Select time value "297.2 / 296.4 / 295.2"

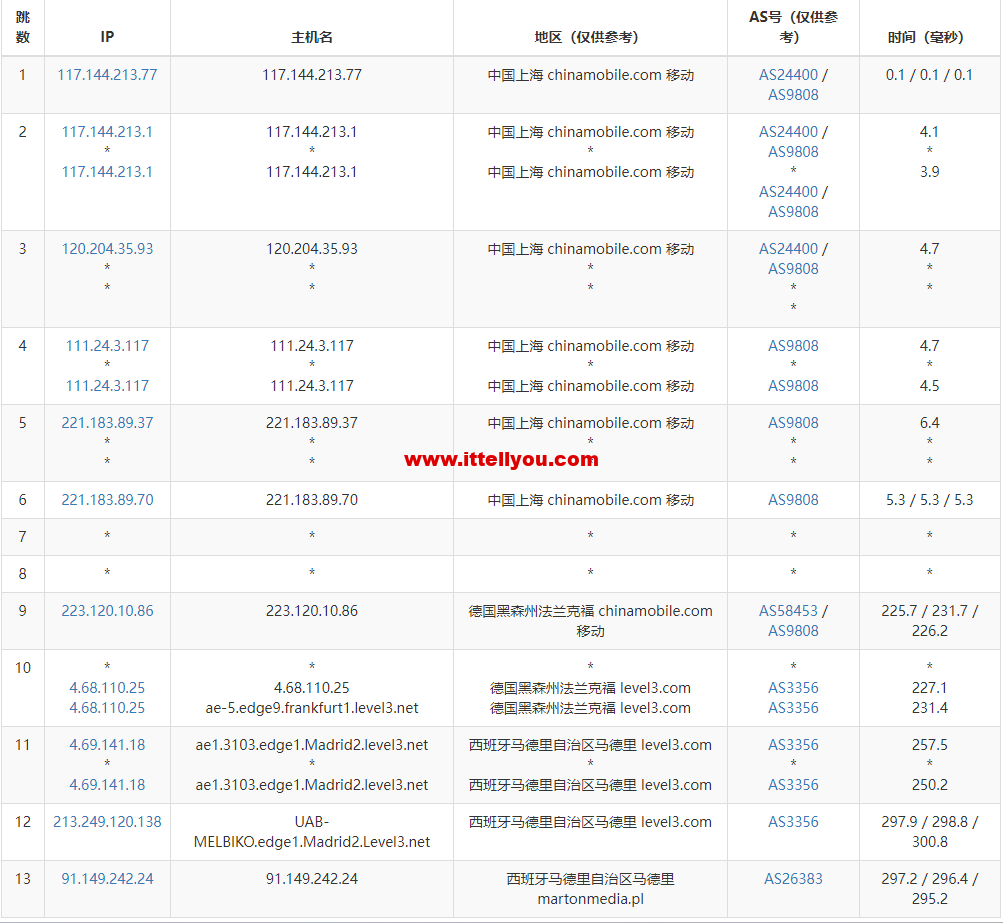pos(929,888)
